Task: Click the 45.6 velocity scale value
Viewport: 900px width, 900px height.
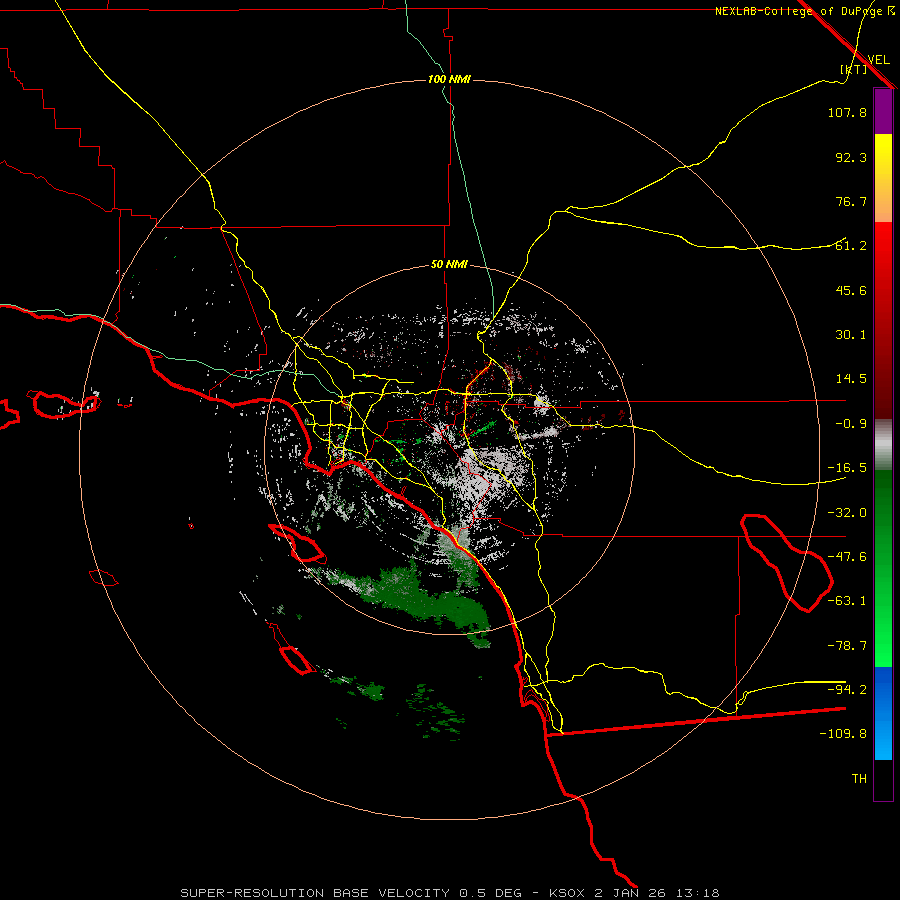Action: 851,290
